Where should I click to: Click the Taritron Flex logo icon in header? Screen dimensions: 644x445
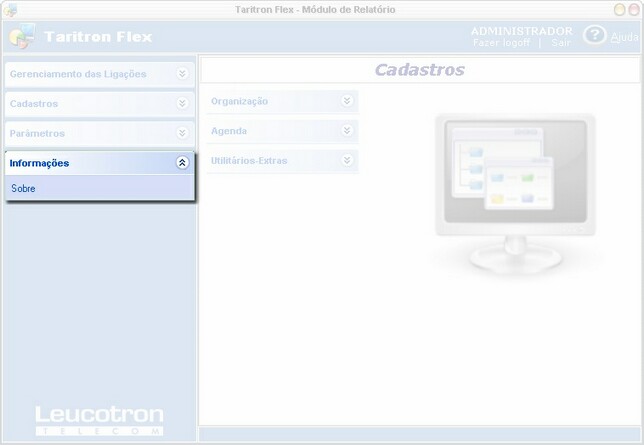[22, 36]
